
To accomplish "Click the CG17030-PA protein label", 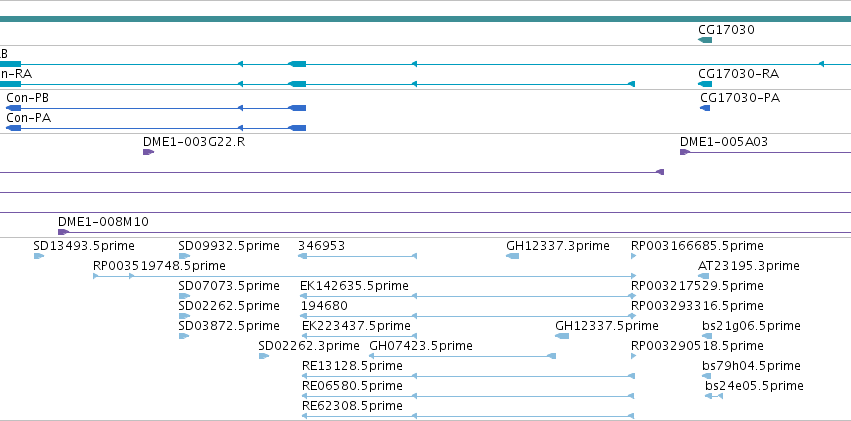I will 740,98.
